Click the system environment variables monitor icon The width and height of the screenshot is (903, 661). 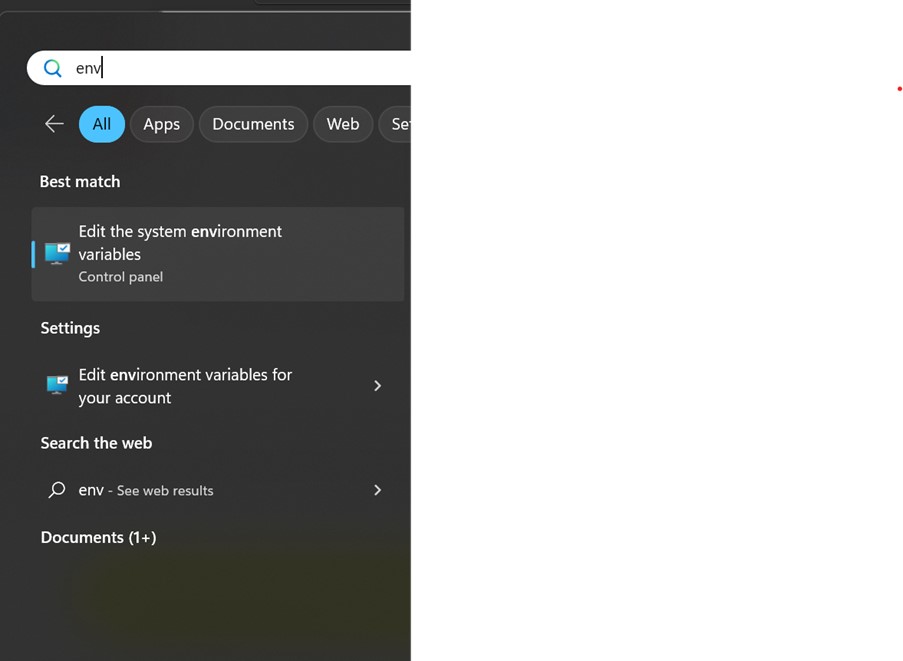[x=57, y=253]
